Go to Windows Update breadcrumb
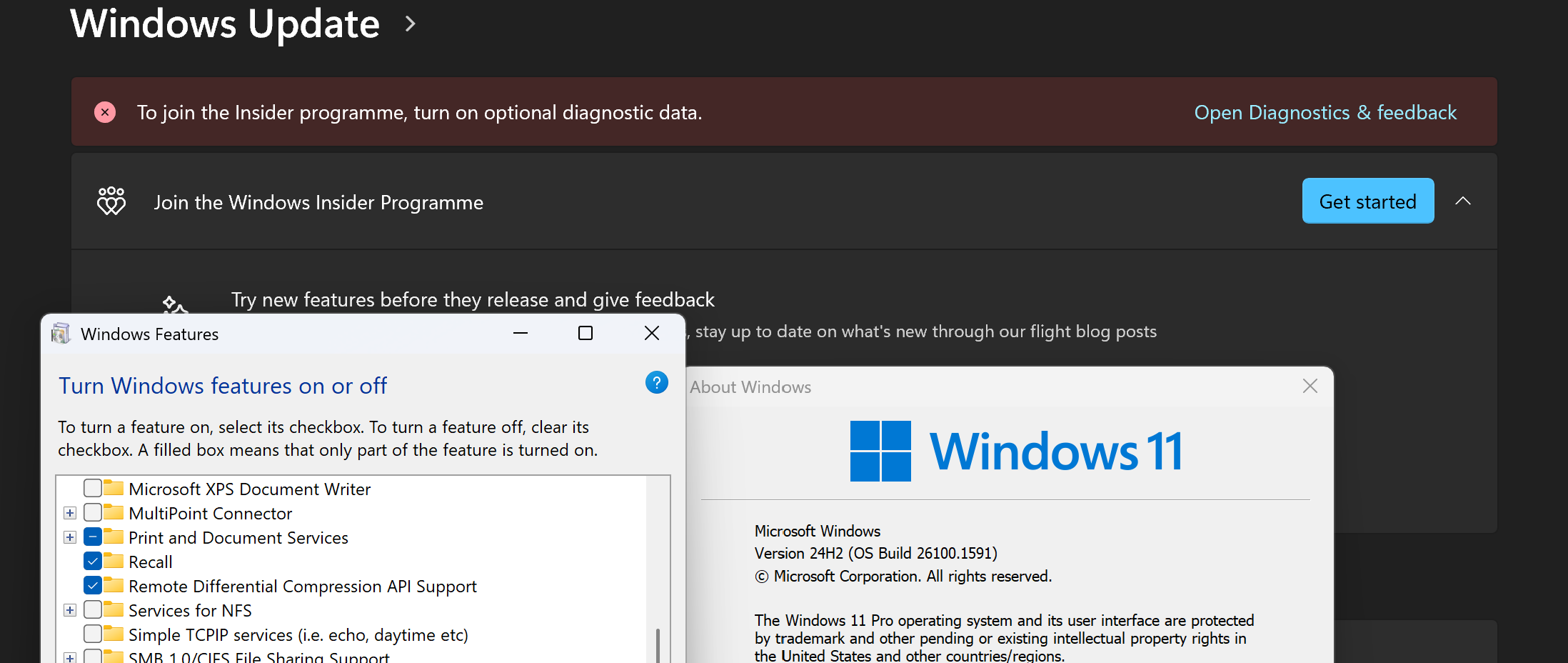Image resolution: width=1568 pixels, height=663 pixels. 225,24
